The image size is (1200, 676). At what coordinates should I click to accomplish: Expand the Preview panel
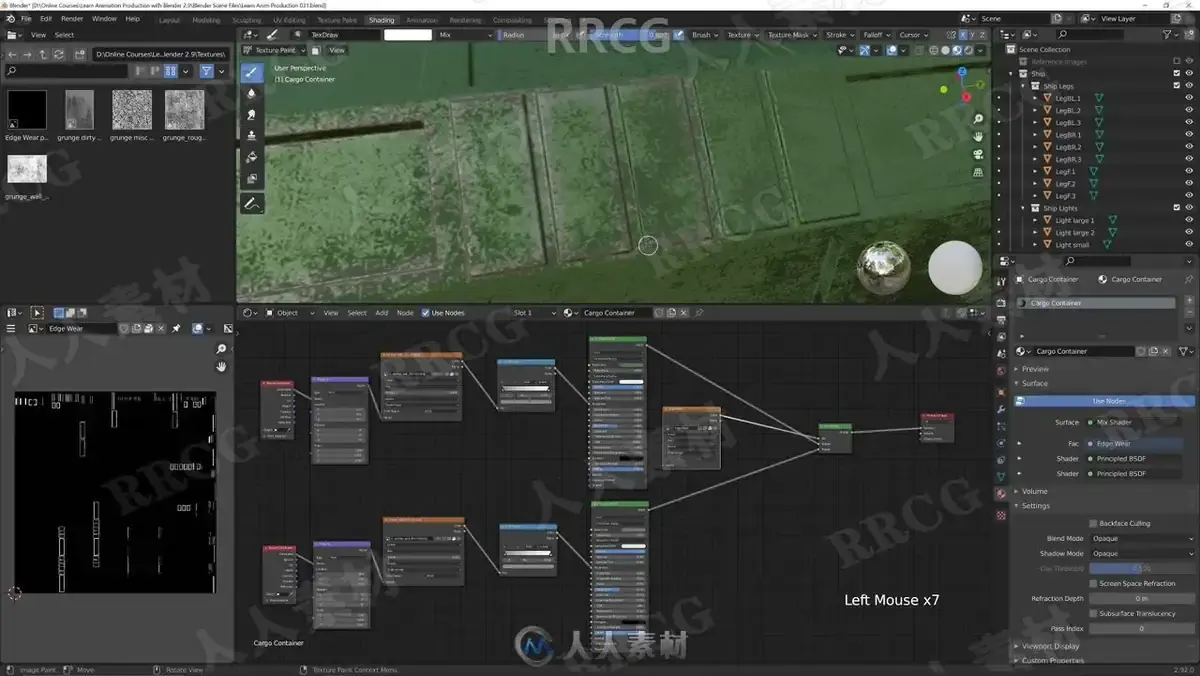(1035, 369)
